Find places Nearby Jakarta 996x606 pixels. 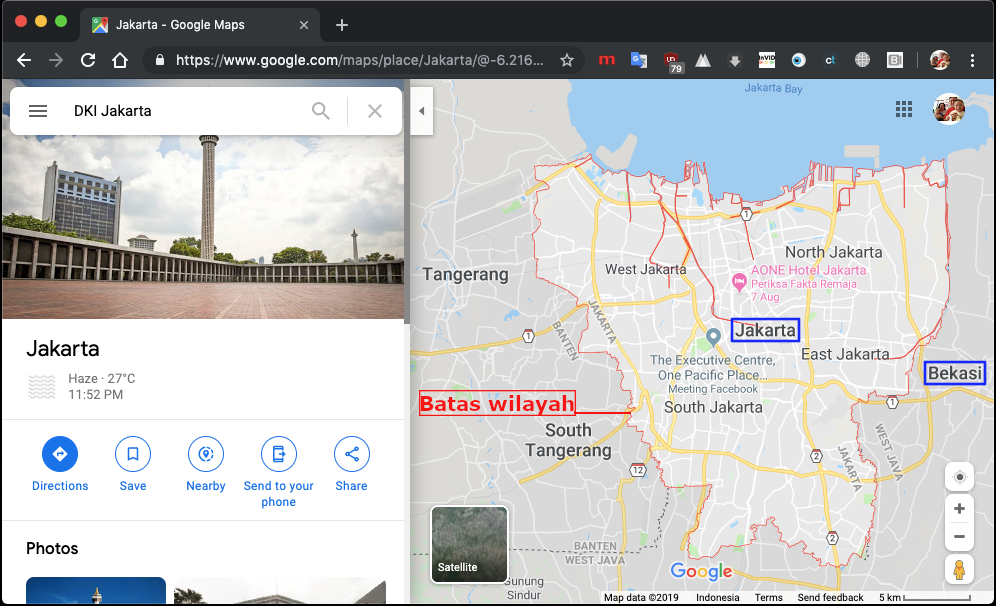206,455
